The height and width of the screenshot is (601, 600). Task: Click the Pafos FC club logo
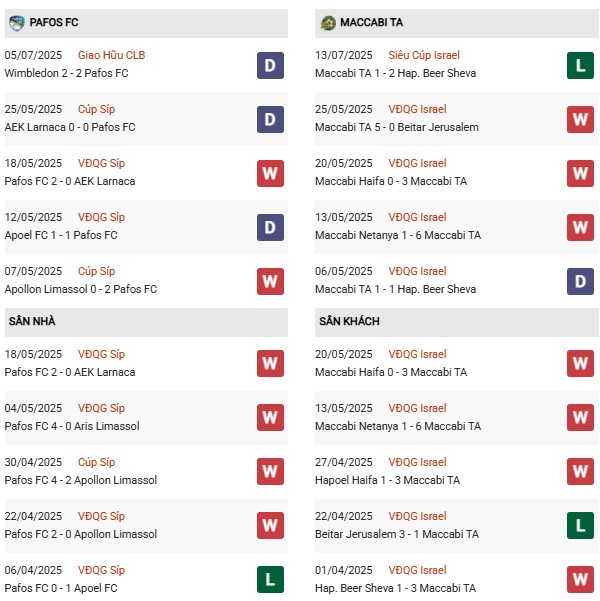[x=16, y=22]
